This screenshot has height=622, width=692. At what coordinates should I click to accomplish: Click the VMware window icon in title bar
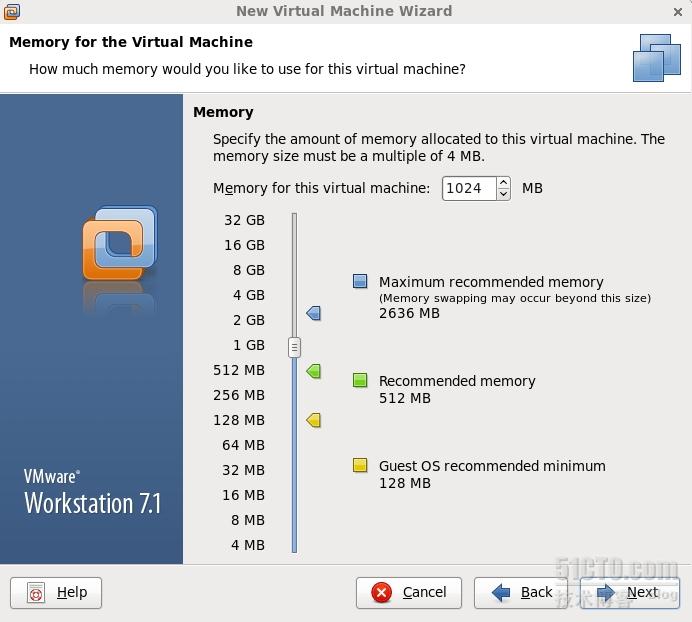coord(11,11)
